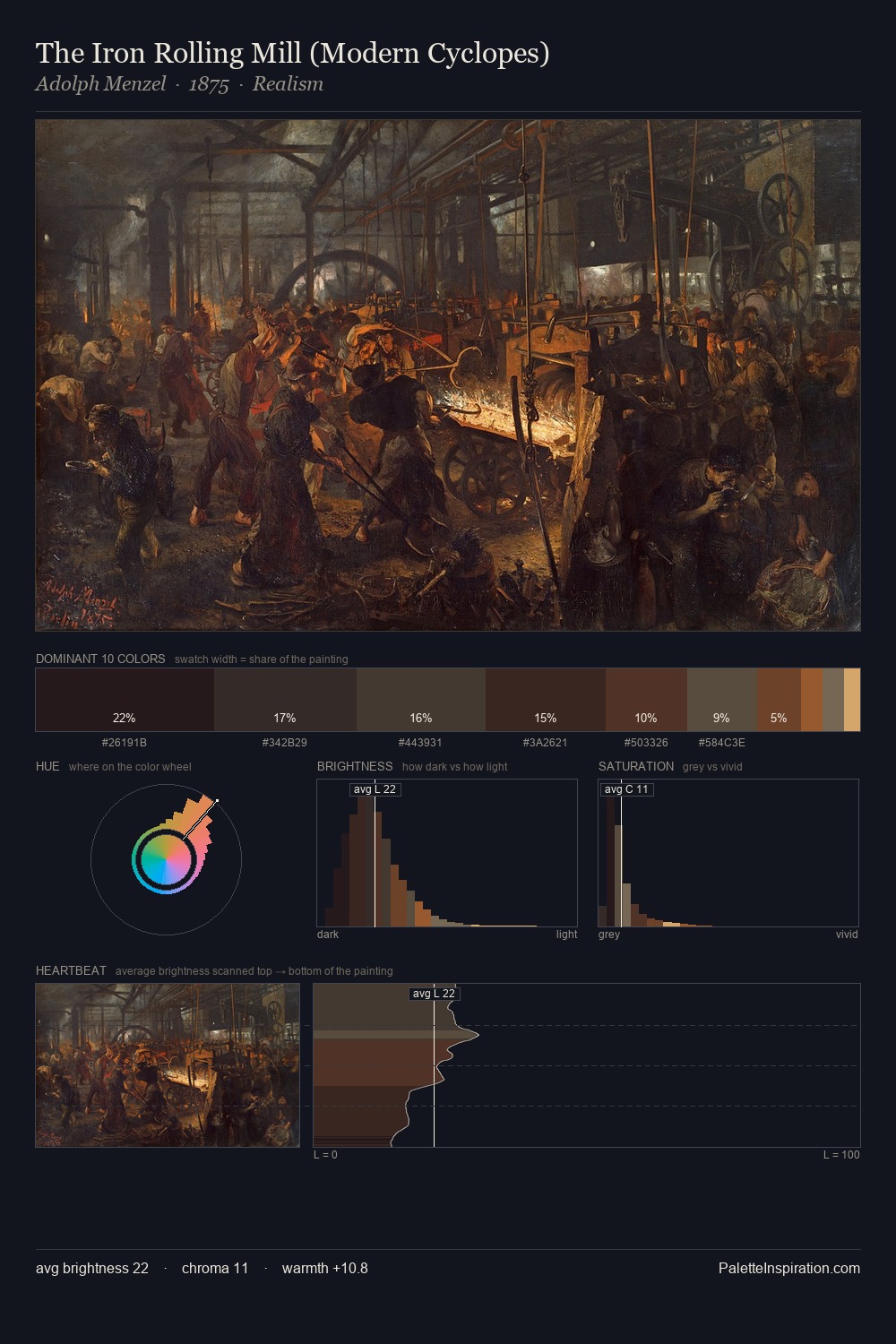Click the 'avg C 11' label in Saturation chart
The image size is (896, 1344).
pyautogui.click(x=626, y=789)
